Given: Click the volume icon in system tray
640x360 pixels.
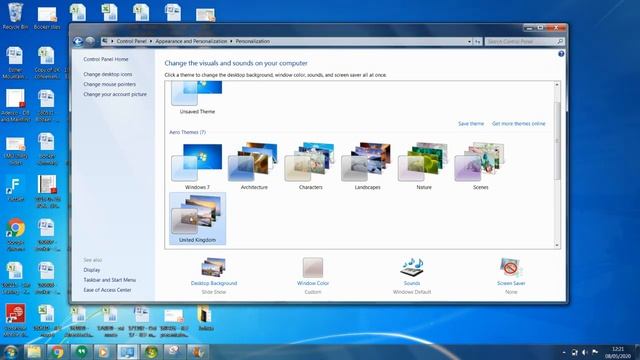Looking at the screenshot, I should point(585,352).
